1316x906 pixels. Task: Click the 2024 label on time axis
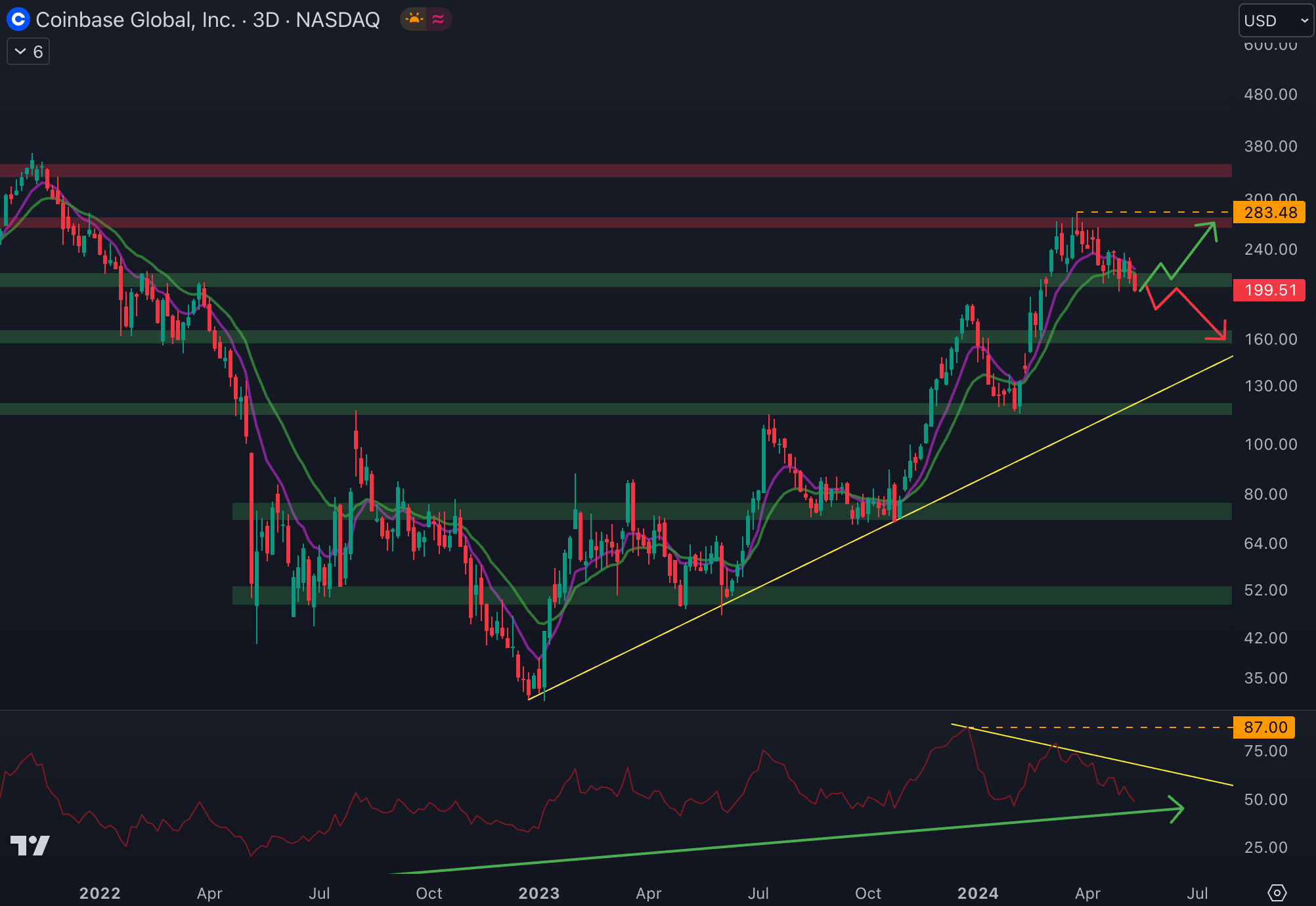point(977,893)
